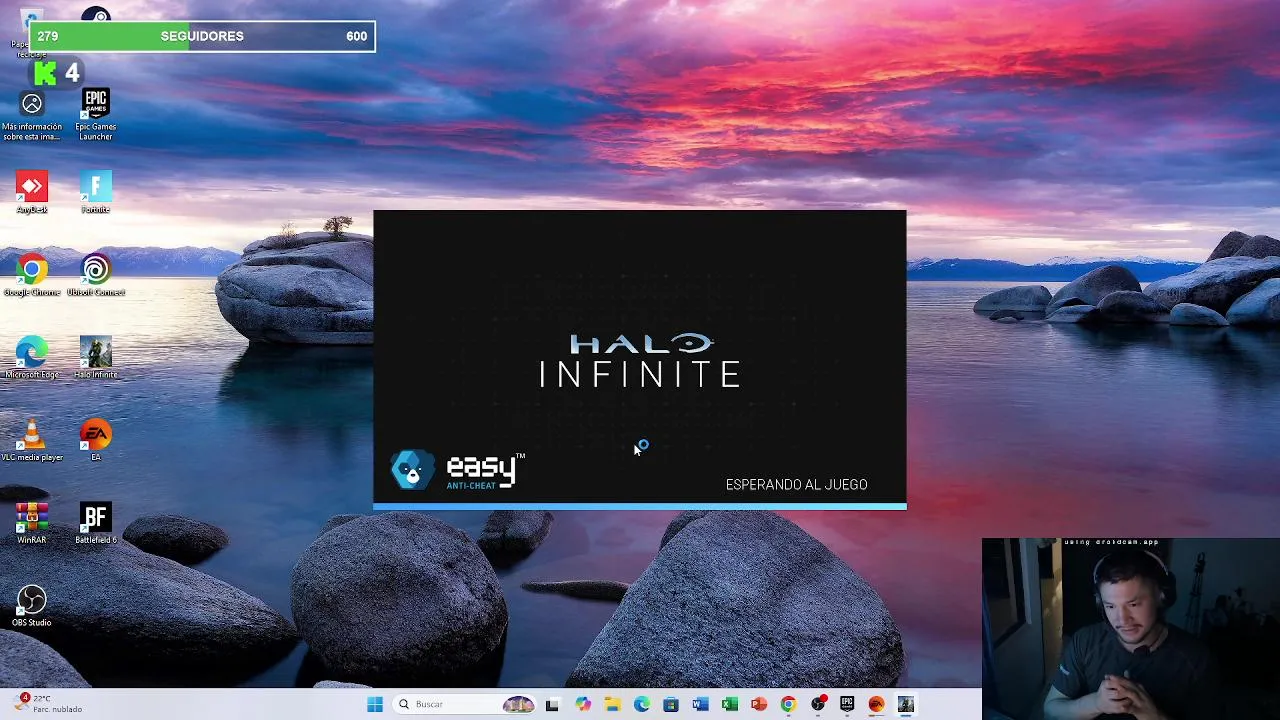Select the Ubisoft Connect desktop shortcut

(x=96, y=275)
